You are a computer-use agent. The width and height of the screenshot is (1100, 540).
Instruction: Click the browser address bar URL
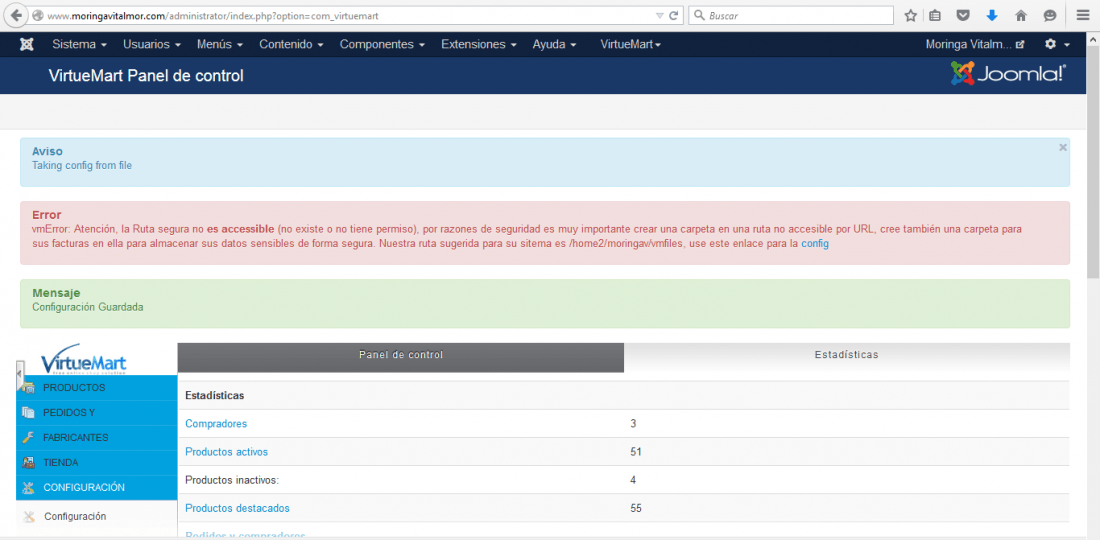pyautogui.click(x=213, y=15)
